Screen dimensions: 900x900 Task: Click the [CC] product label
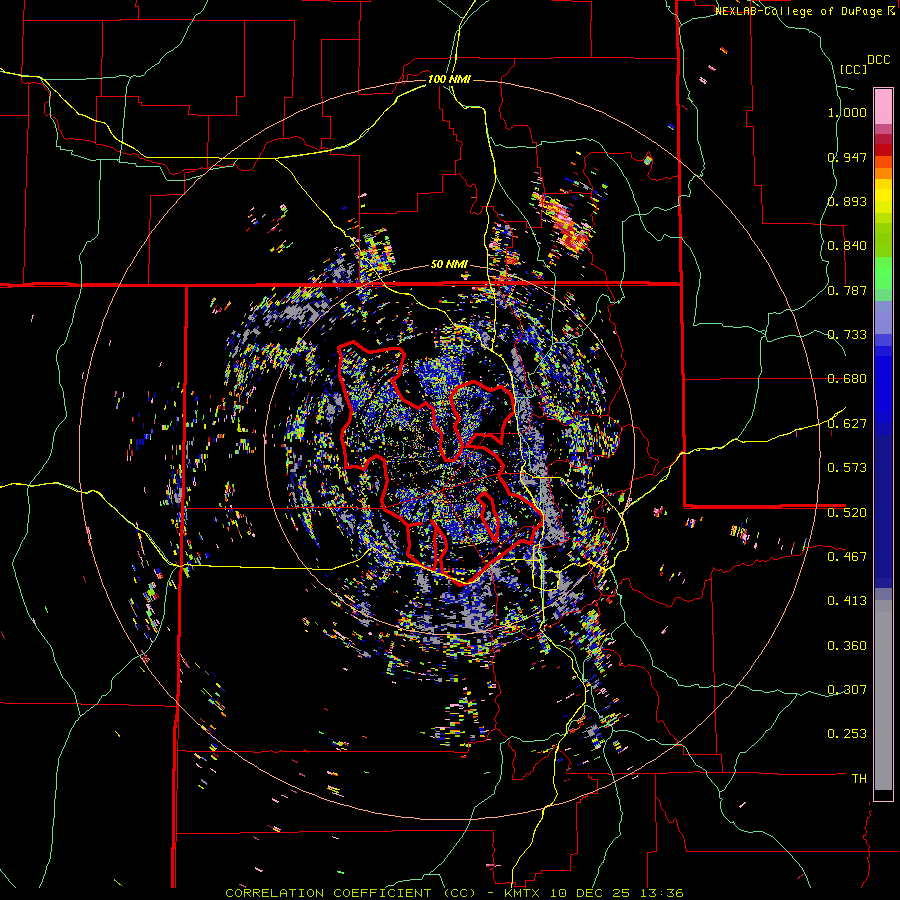point(854,69)
